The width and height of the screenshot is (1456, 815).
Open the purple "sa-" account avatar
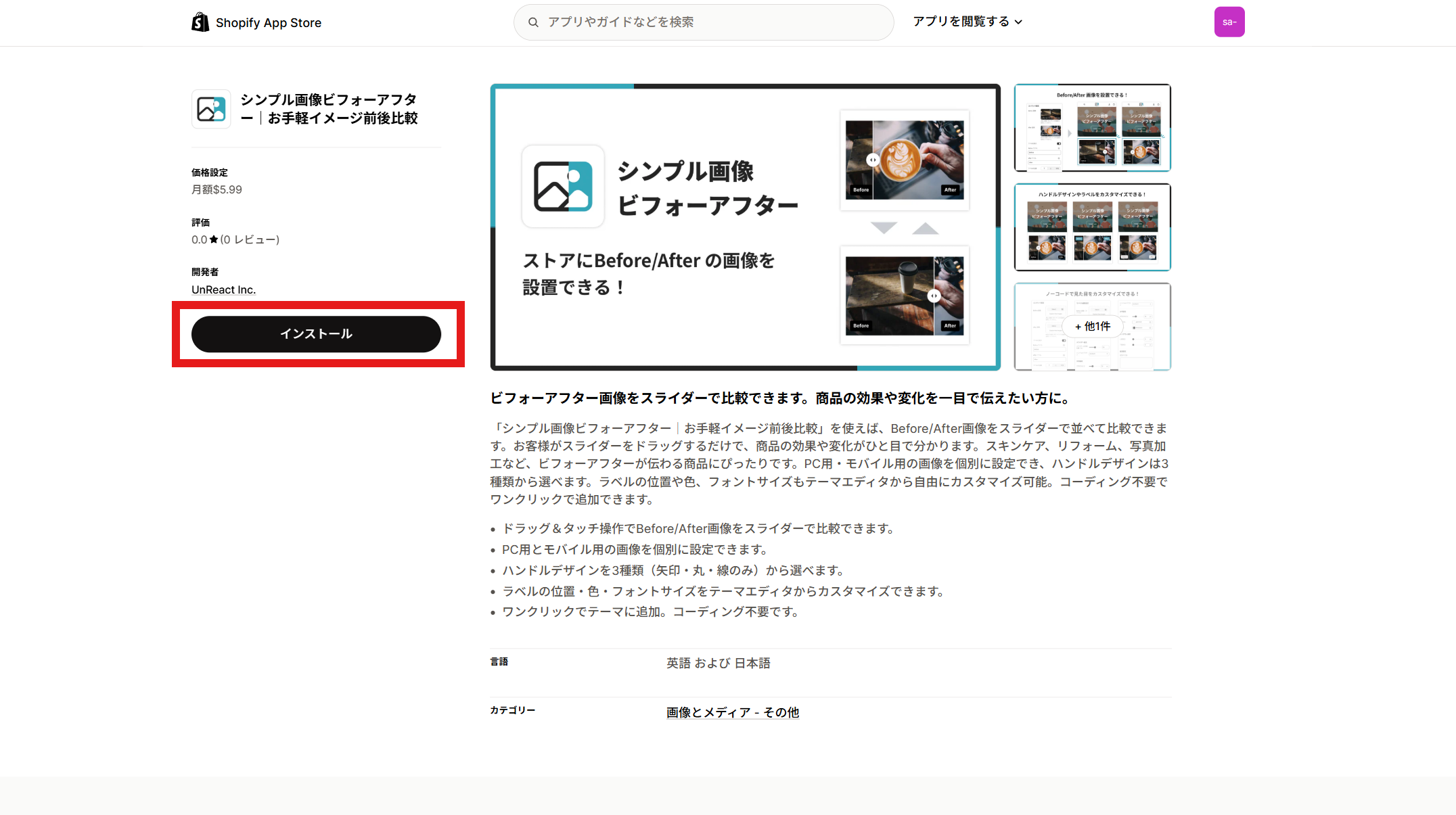pyautogui.click(x=1229, y=22)
